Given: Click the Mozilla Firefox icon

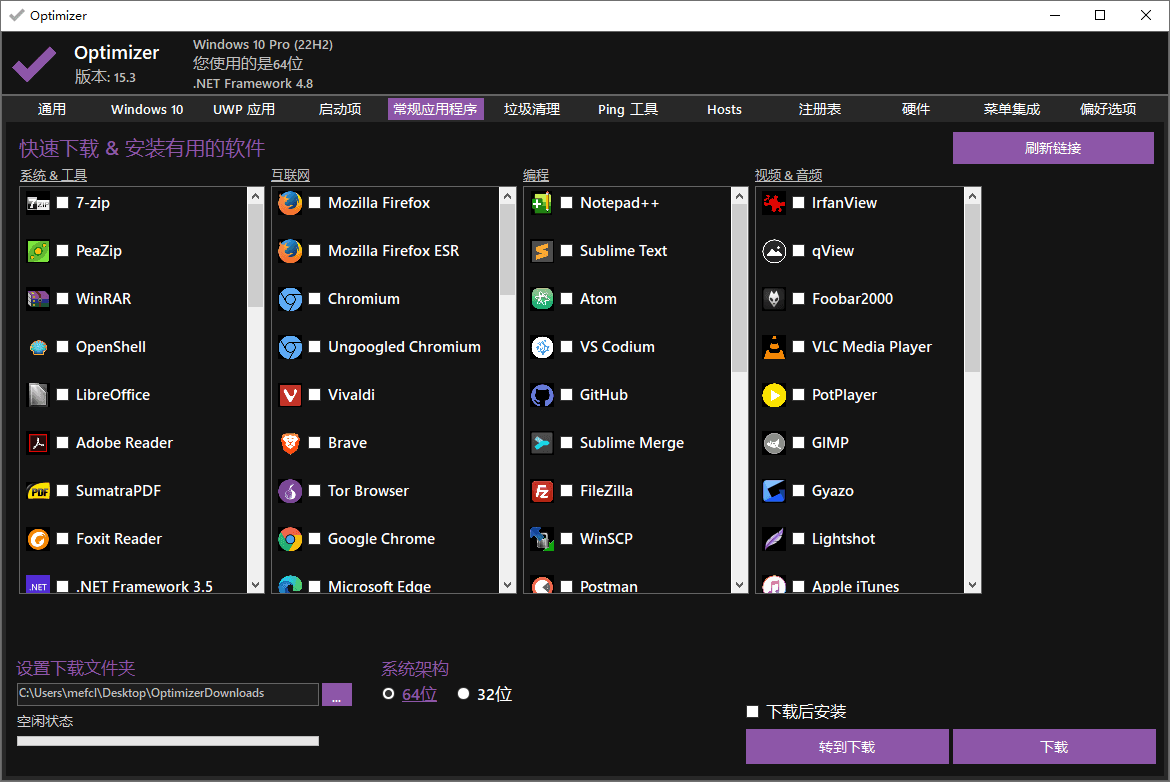Looking at the screenshot, I should tap(290, 203).
